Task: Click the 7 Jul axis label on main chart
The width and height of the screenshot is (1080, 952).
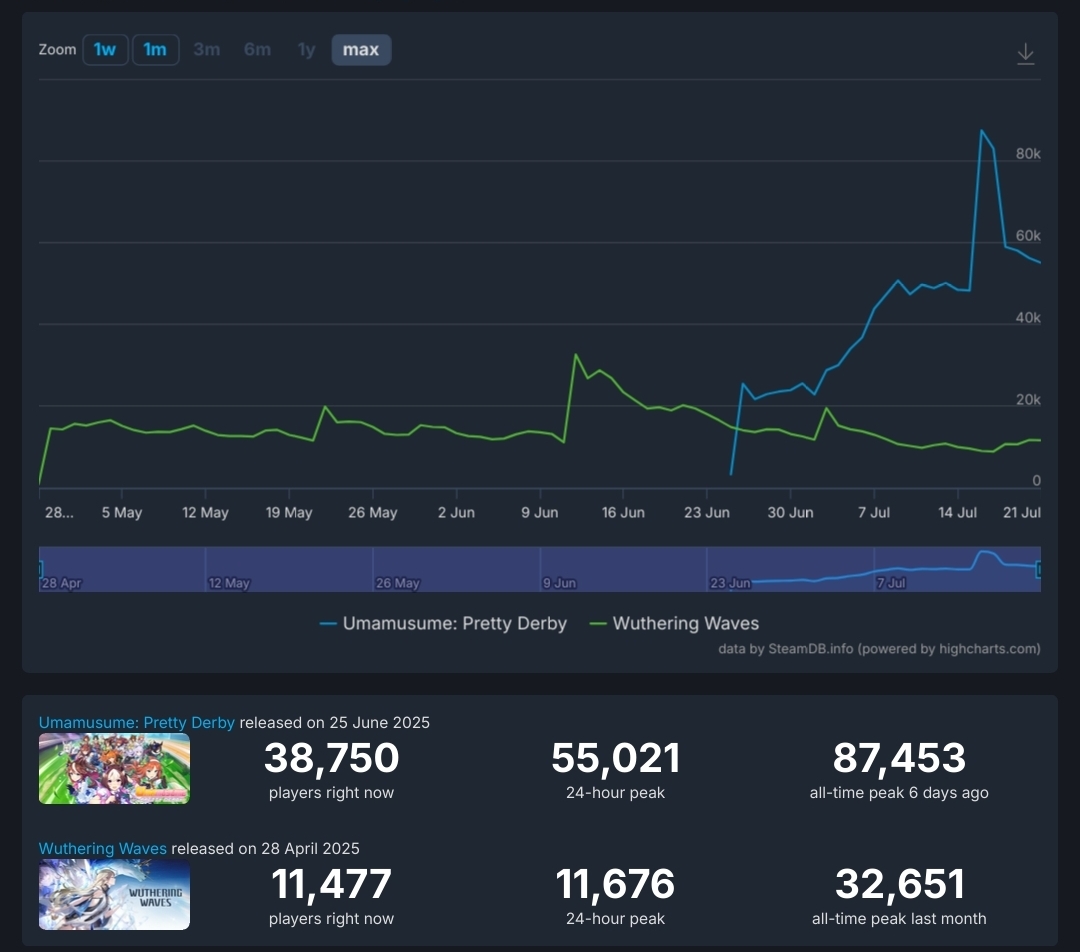Action: [x=874, y=513]
